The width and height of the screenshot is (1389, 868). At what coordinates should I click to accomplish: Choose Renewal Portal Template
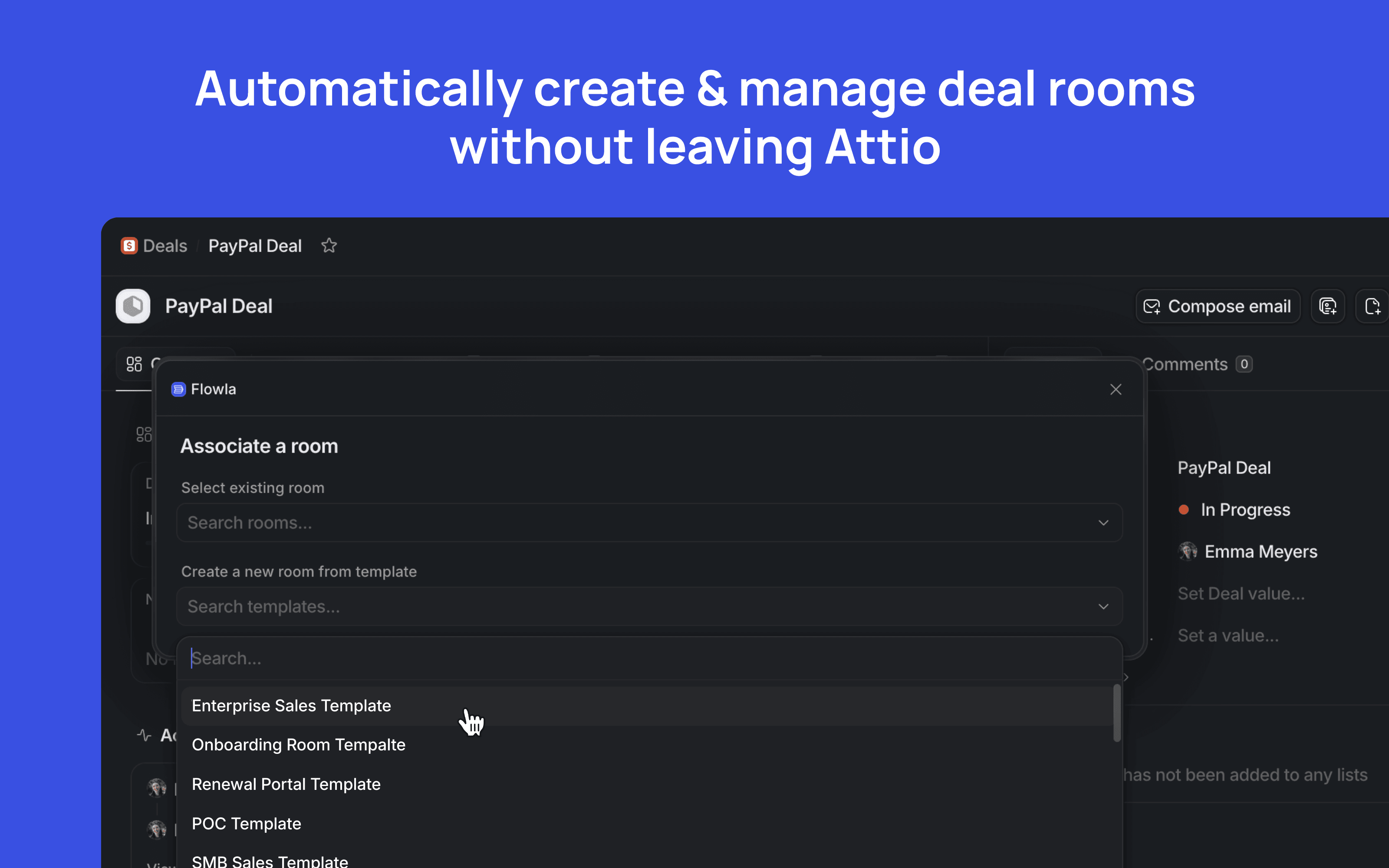(286, 784)
